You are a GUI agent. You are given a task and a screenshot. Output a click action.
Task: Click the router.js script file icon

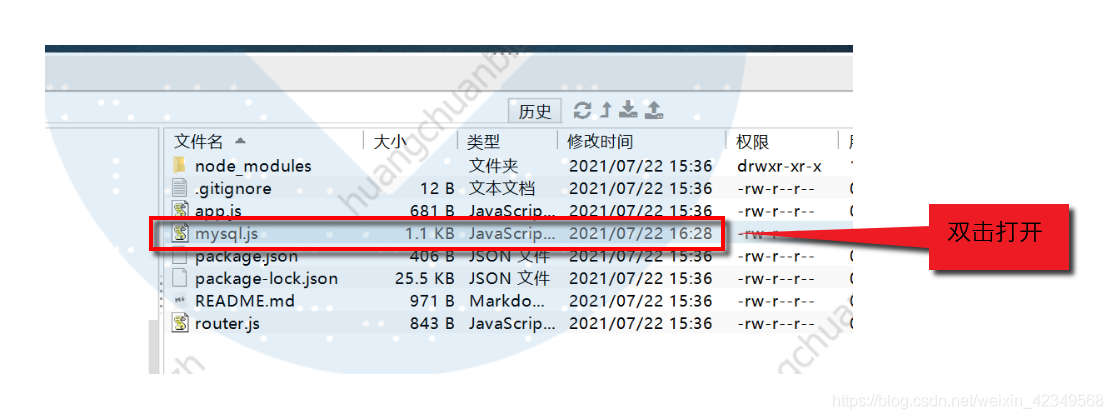(180, 324)
